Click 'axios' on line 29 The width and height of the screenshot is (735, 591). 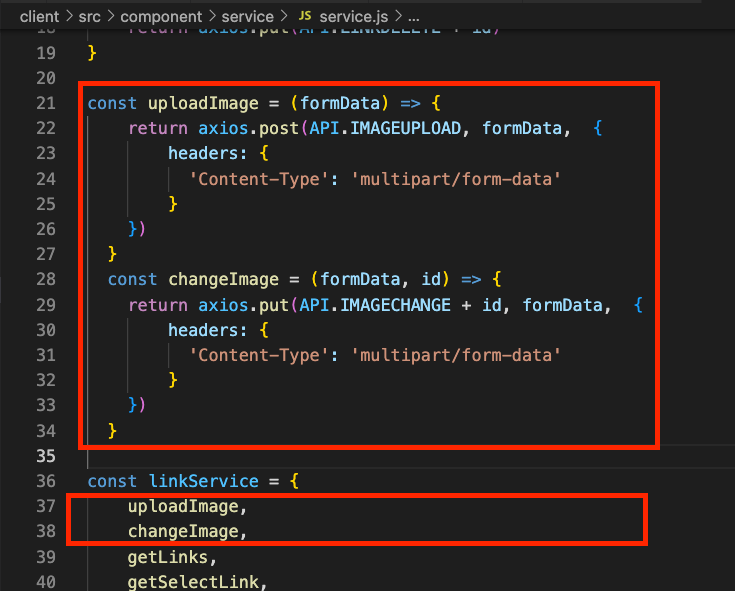point(223,305)
